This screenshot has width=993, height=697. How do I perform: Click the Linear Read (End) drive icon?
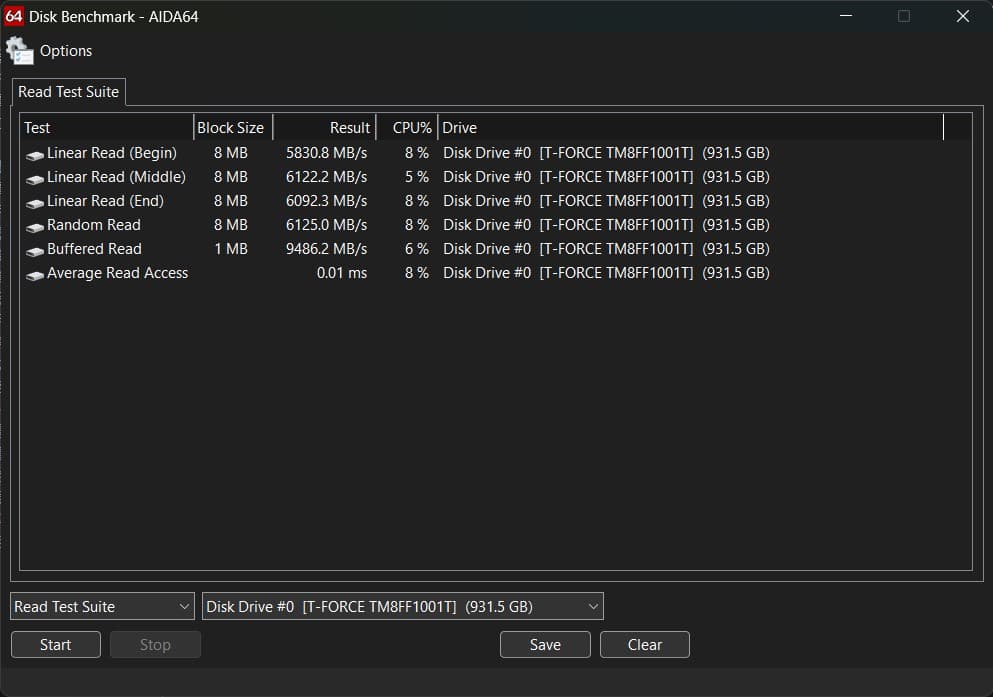[35, 202]
